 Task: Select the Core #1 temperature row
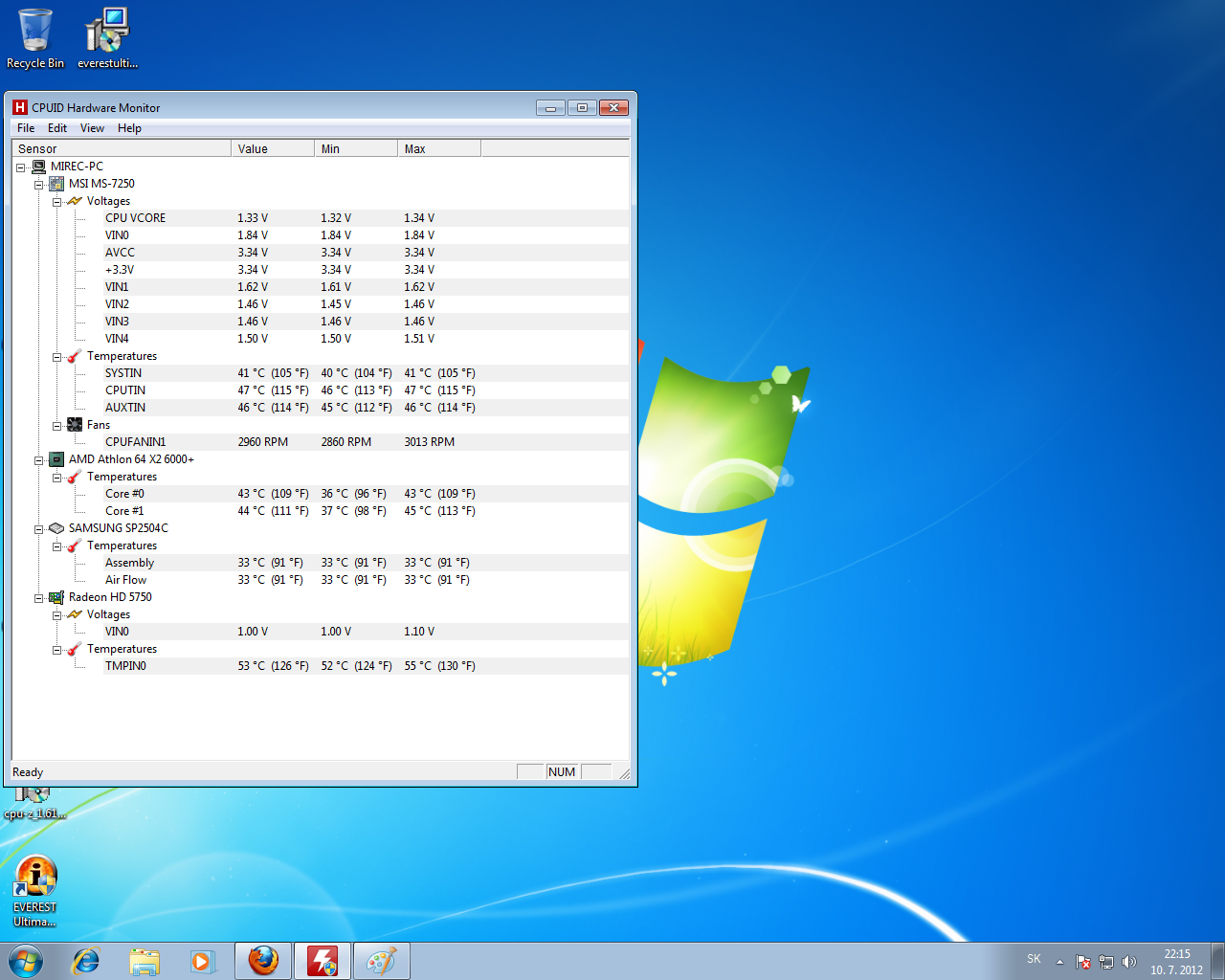point(367,511)
